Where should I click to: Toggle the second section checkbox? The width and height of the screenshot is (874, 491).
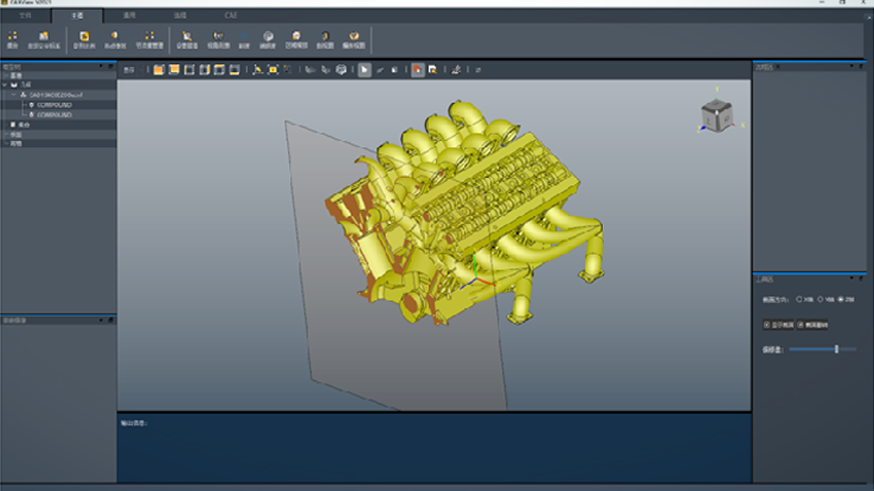pyautogui.click(x=800, y=324)
